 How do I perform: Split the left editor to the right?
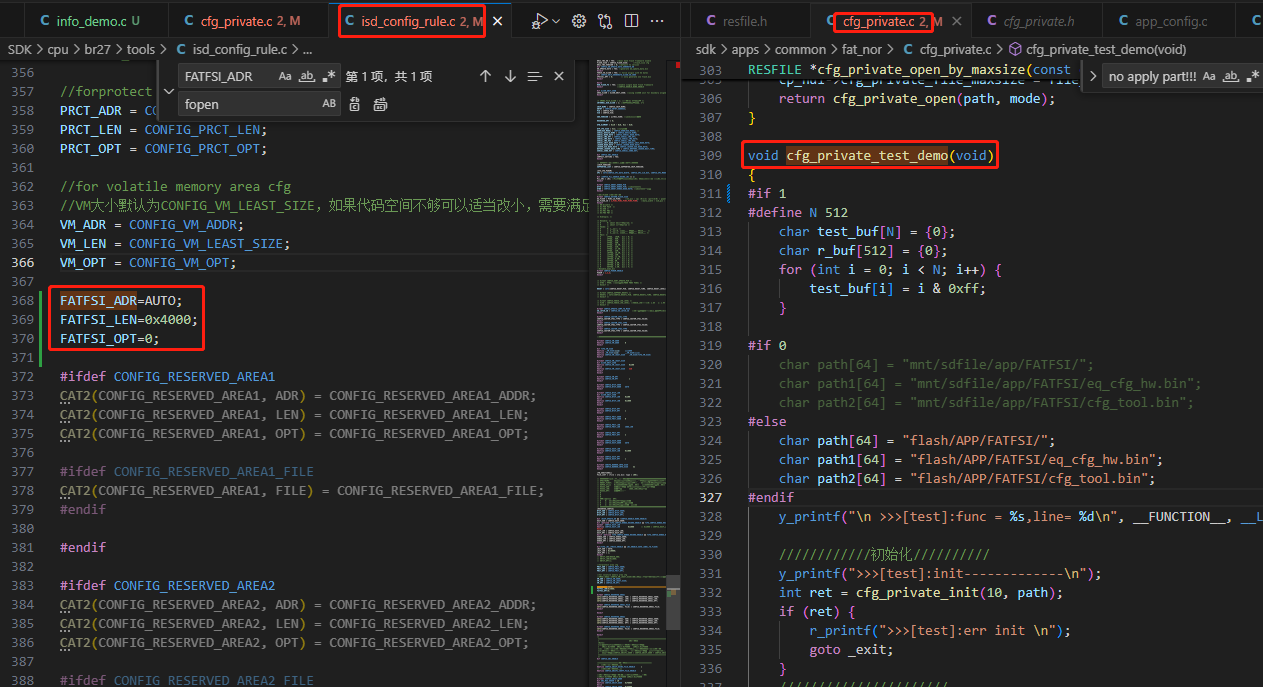click(x=632, y=20)
